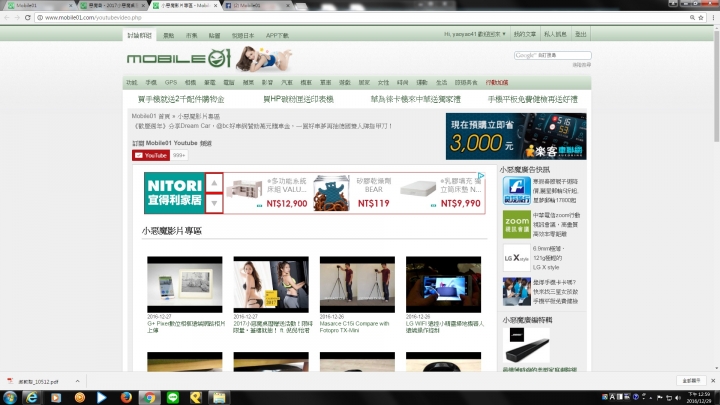This screenshot has width=720, height=405.
Task: Open the LG WiFi video thumbnail
Action: click(x=444, y=284)
